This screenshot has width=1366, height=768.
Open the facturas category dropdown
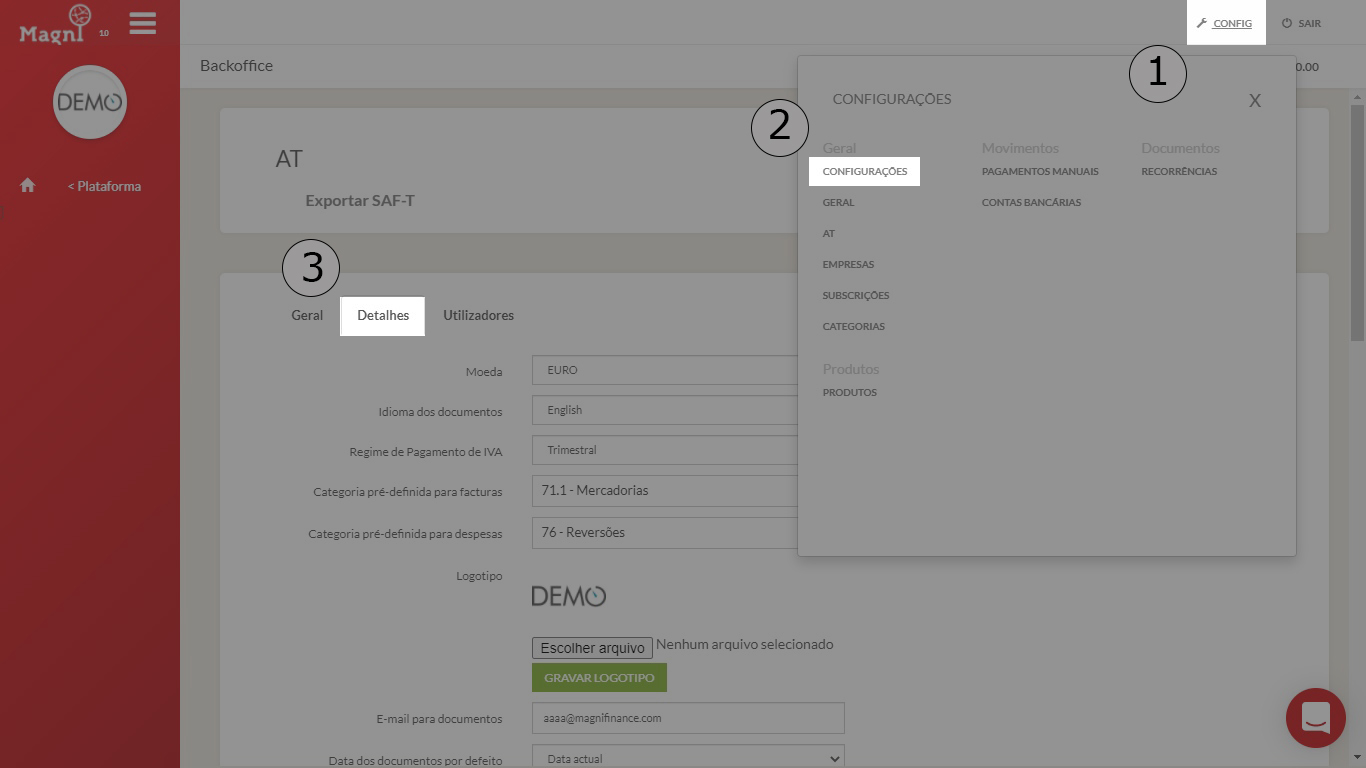[x=665, y=491]
